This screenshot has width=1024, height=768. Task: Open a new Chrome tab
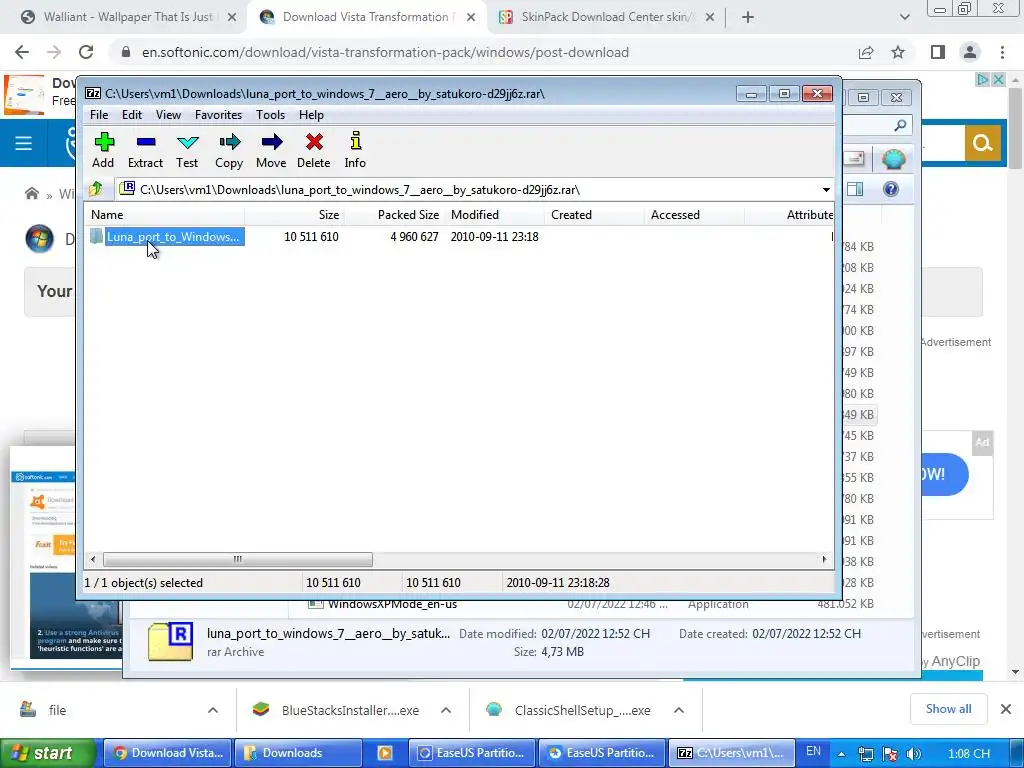748,18
